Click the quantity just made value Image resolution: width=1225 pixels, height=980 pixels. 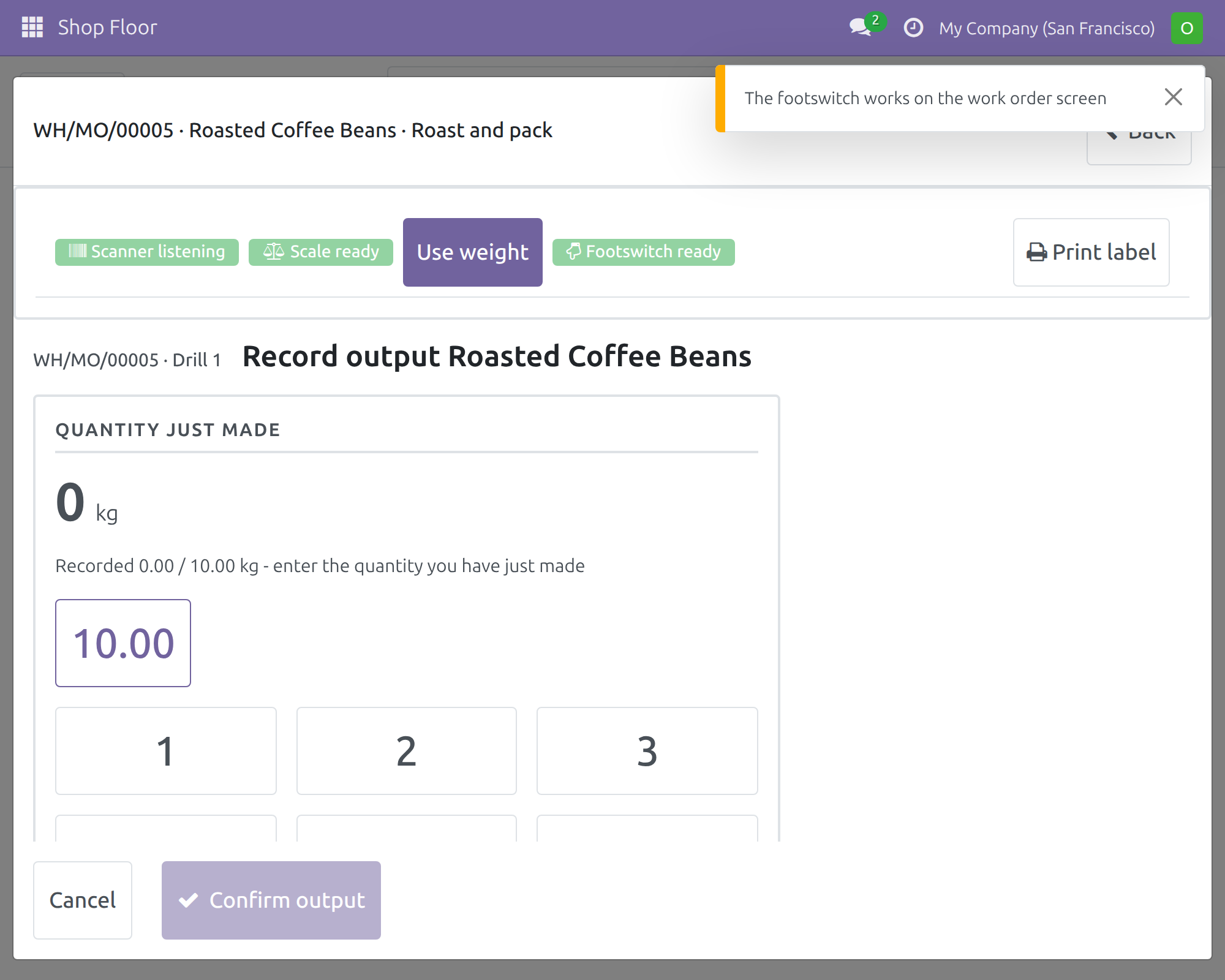point(70,503)
